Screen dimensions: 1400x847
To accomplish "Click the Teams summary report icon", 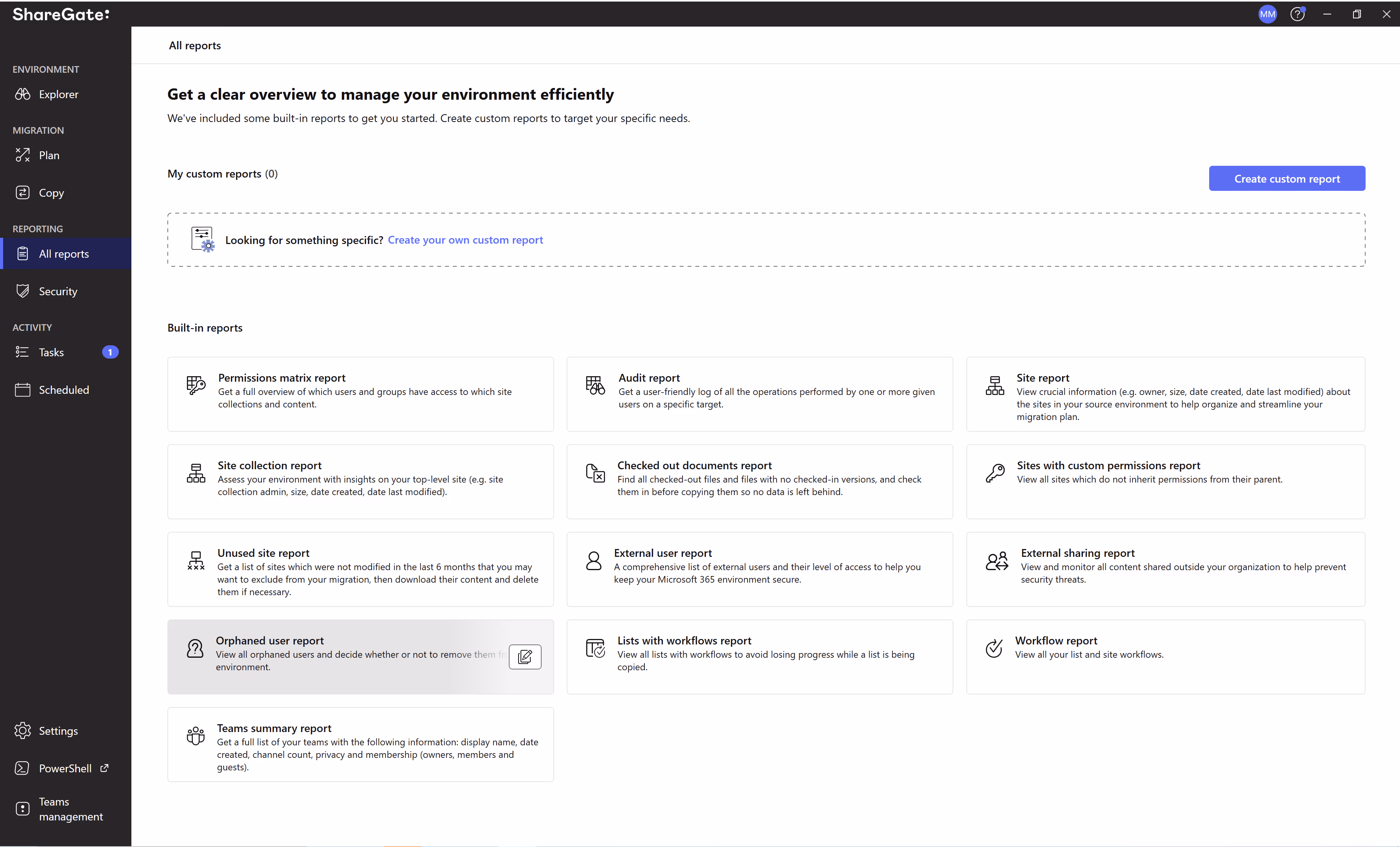I will [x=196, y=736].
